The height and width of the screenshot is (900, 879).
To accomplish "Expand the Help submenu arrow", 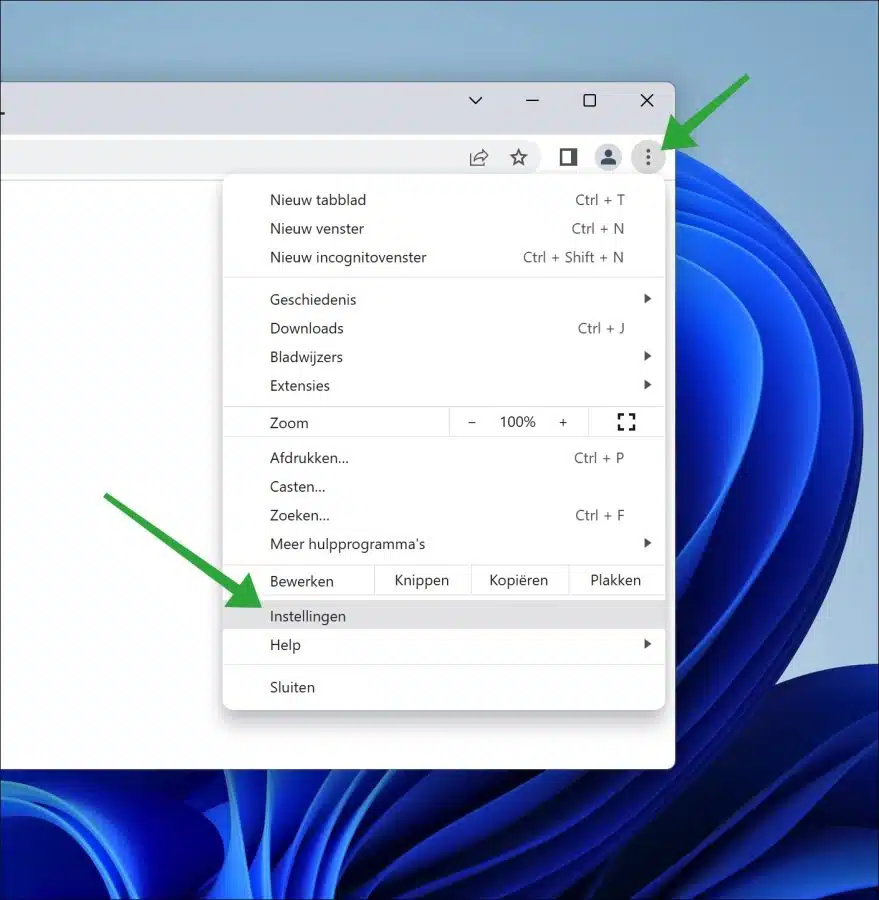I will pyautogui.click(x=648, y=645).
